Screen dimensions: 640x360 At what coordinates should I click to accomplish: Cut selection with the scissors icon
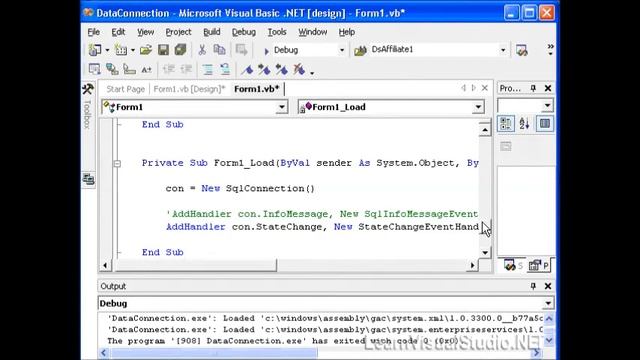tap(202, 50)
